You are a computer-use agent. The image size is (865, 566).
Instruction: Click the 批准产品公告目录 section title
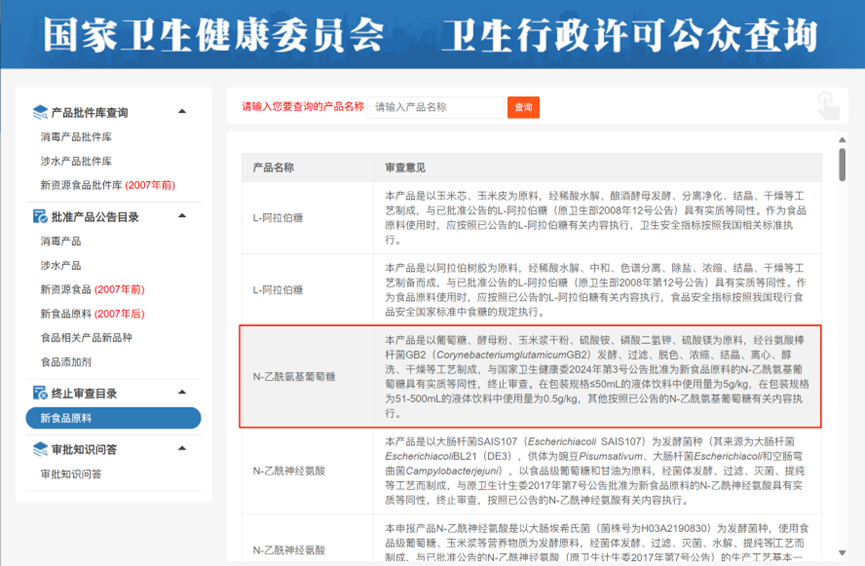(x=95, y=217)
